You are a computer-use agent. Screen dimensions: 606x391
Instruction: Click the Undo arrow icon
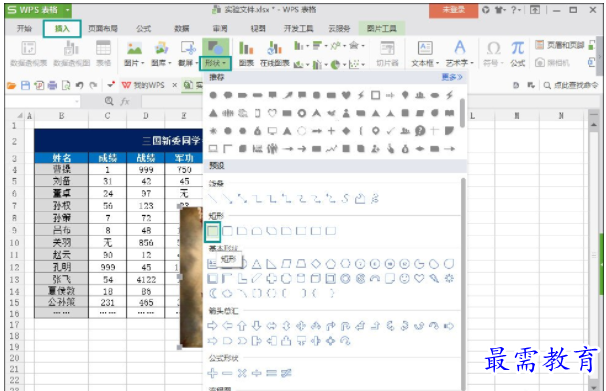pos(79,85)
